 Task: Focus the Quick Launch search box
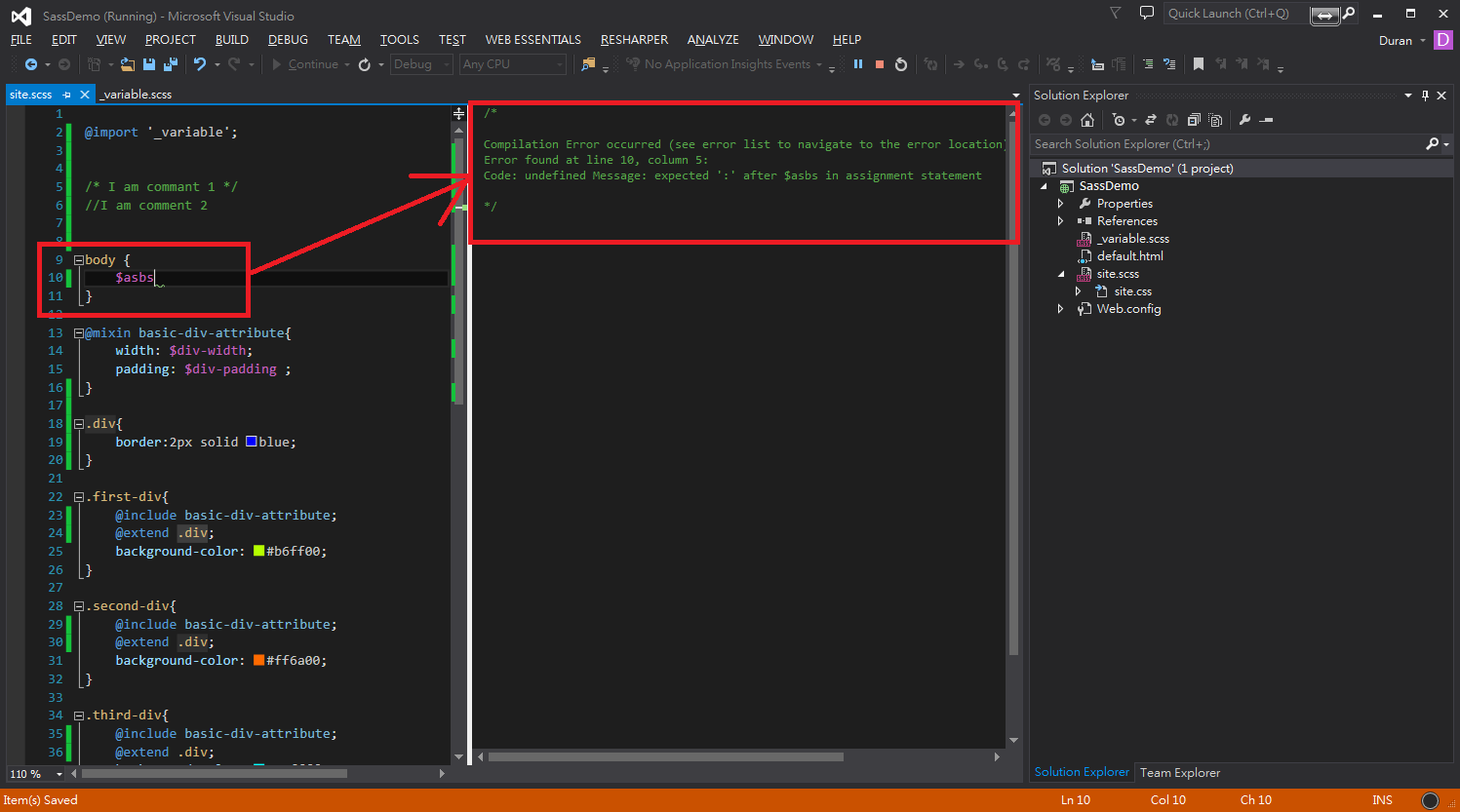(1237, 14)
